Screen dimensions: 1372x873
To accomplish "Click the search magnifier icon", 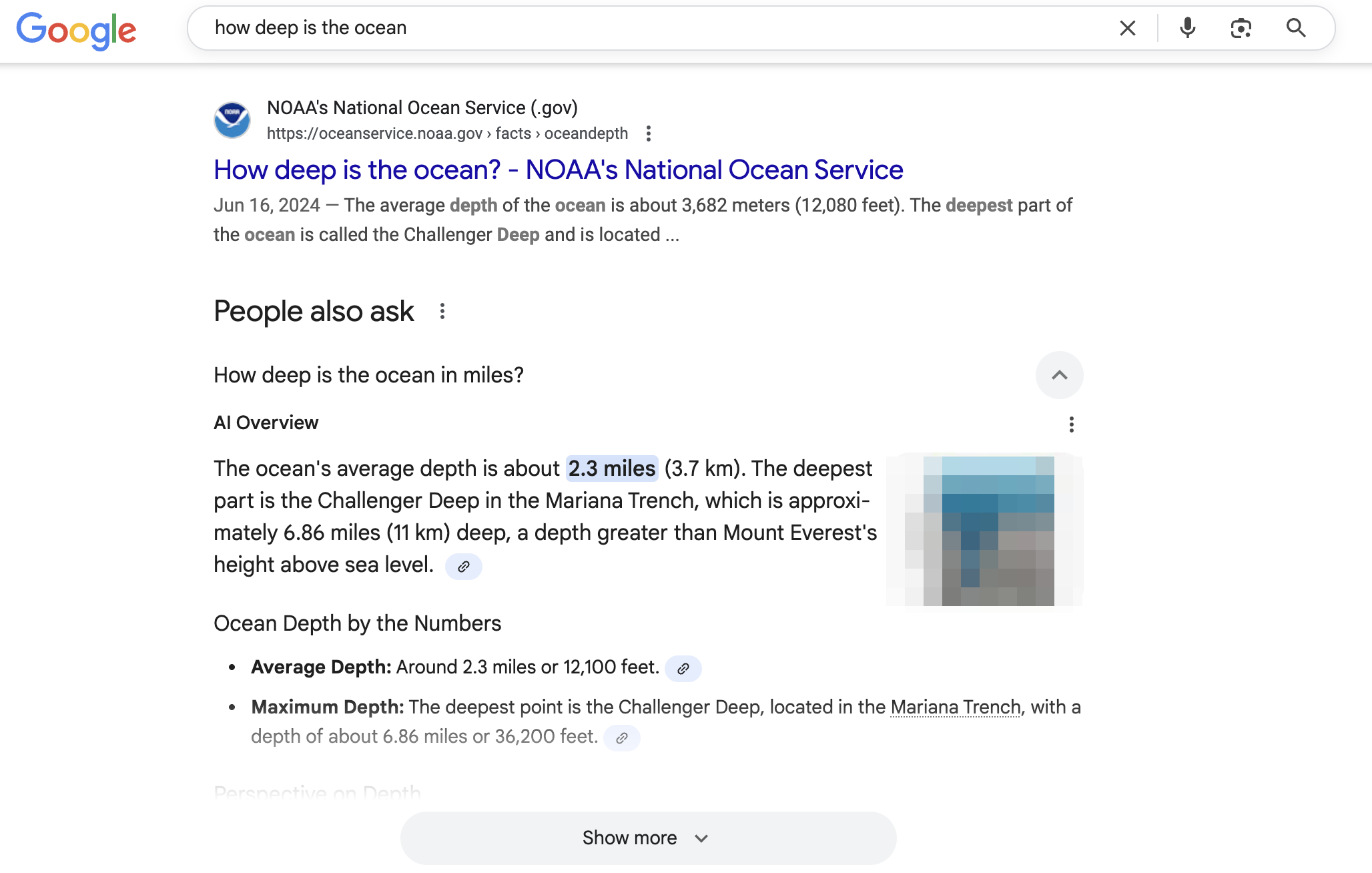I will pyautogui.click(x=1295, y=28).
